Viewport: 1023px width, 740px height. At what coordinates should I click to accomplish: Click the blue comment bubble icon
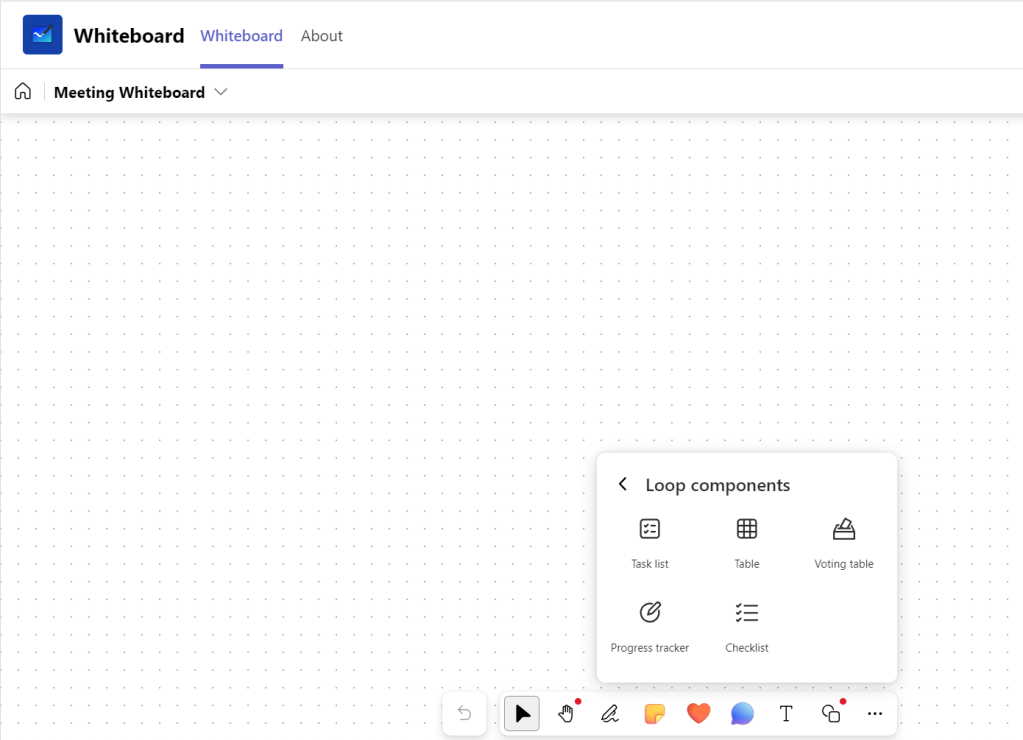click(742, 713)
